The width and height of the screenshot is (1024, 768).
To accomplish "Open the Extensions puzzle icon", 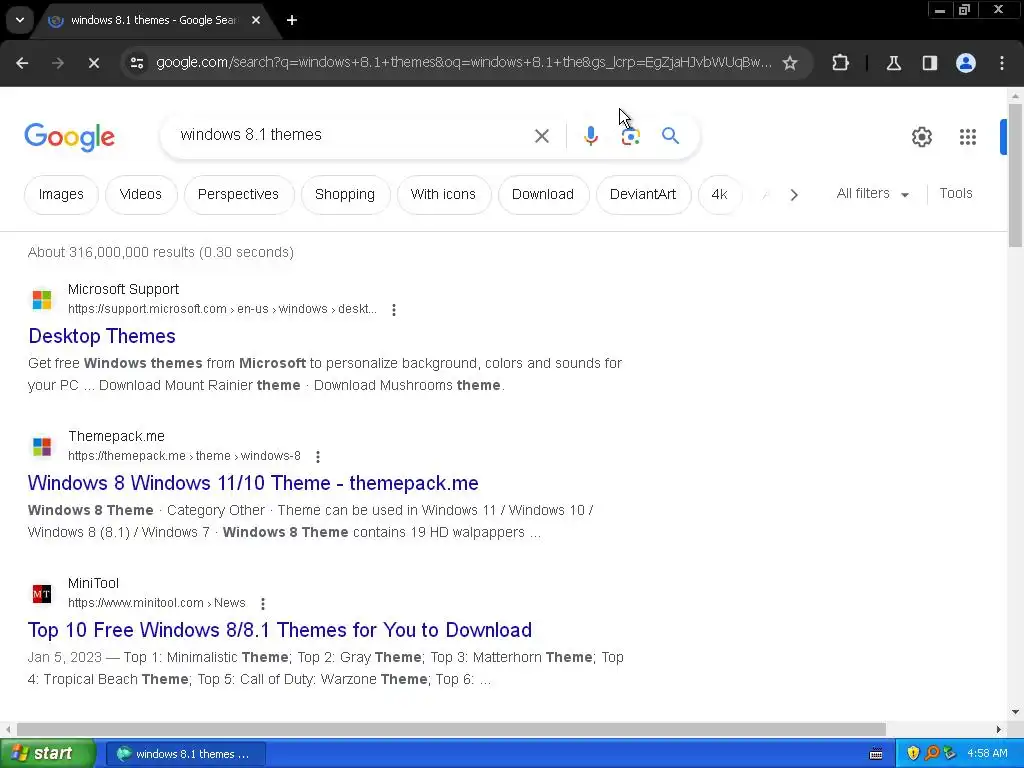I will coord(840,63).
